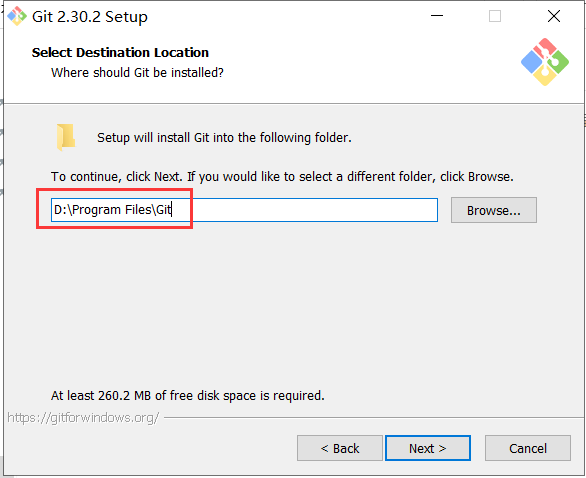Click the "Git 2.30.2 Setup" title text

(x=90, y=17)
